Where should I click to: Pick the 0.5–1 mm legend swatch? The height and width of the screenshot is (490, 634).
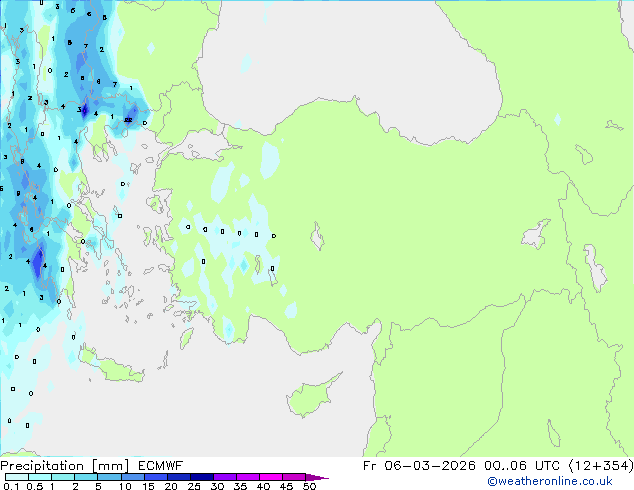click(40, 477)
